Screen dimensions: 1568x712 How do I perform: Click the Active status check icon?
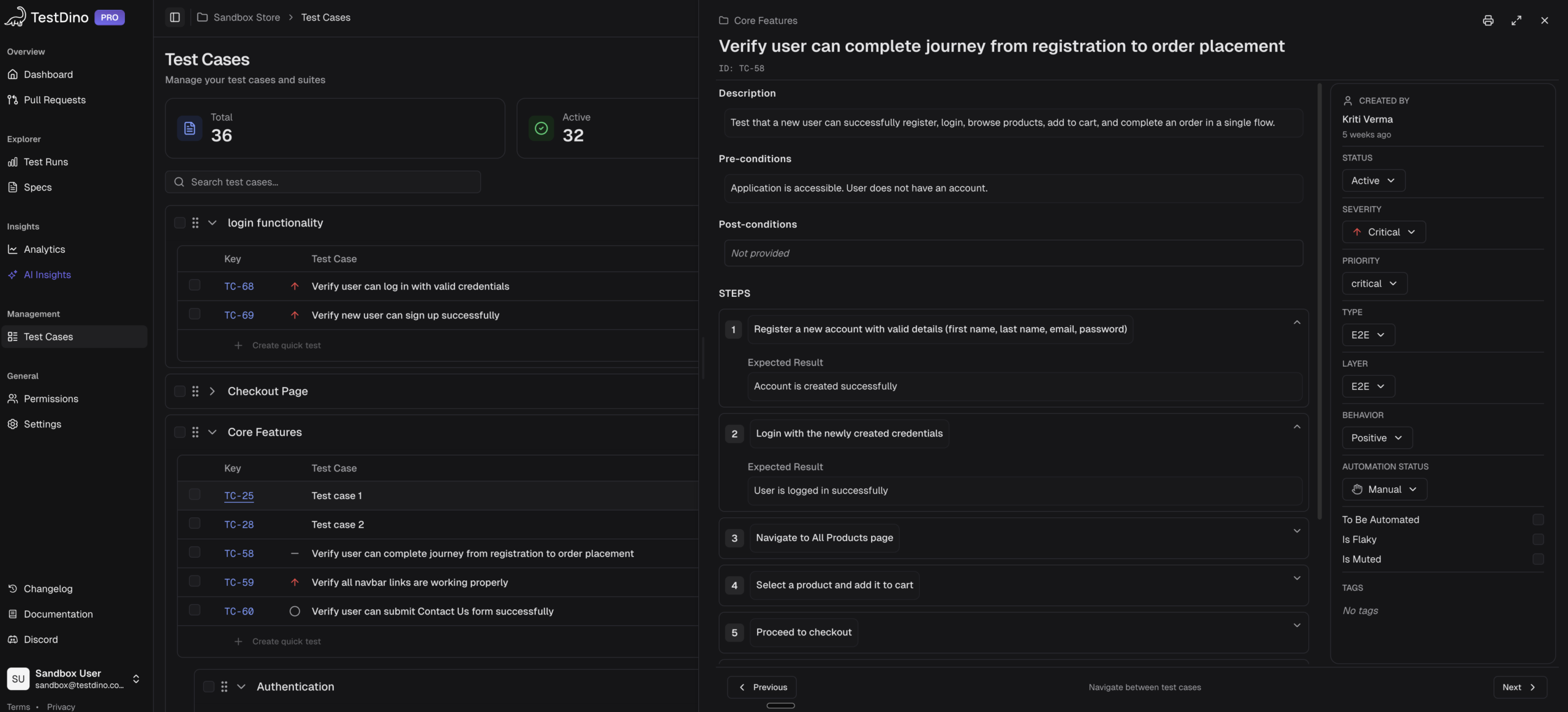click(541, 128)
